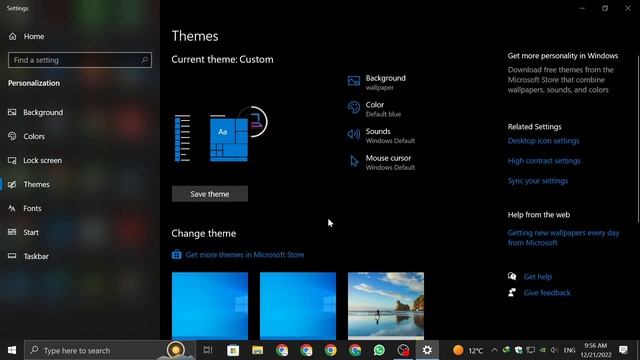Open Microsoft Store from taskbar
Image resolution: width=640 pixels, height=360 pixels.
[x=233, y=350]
